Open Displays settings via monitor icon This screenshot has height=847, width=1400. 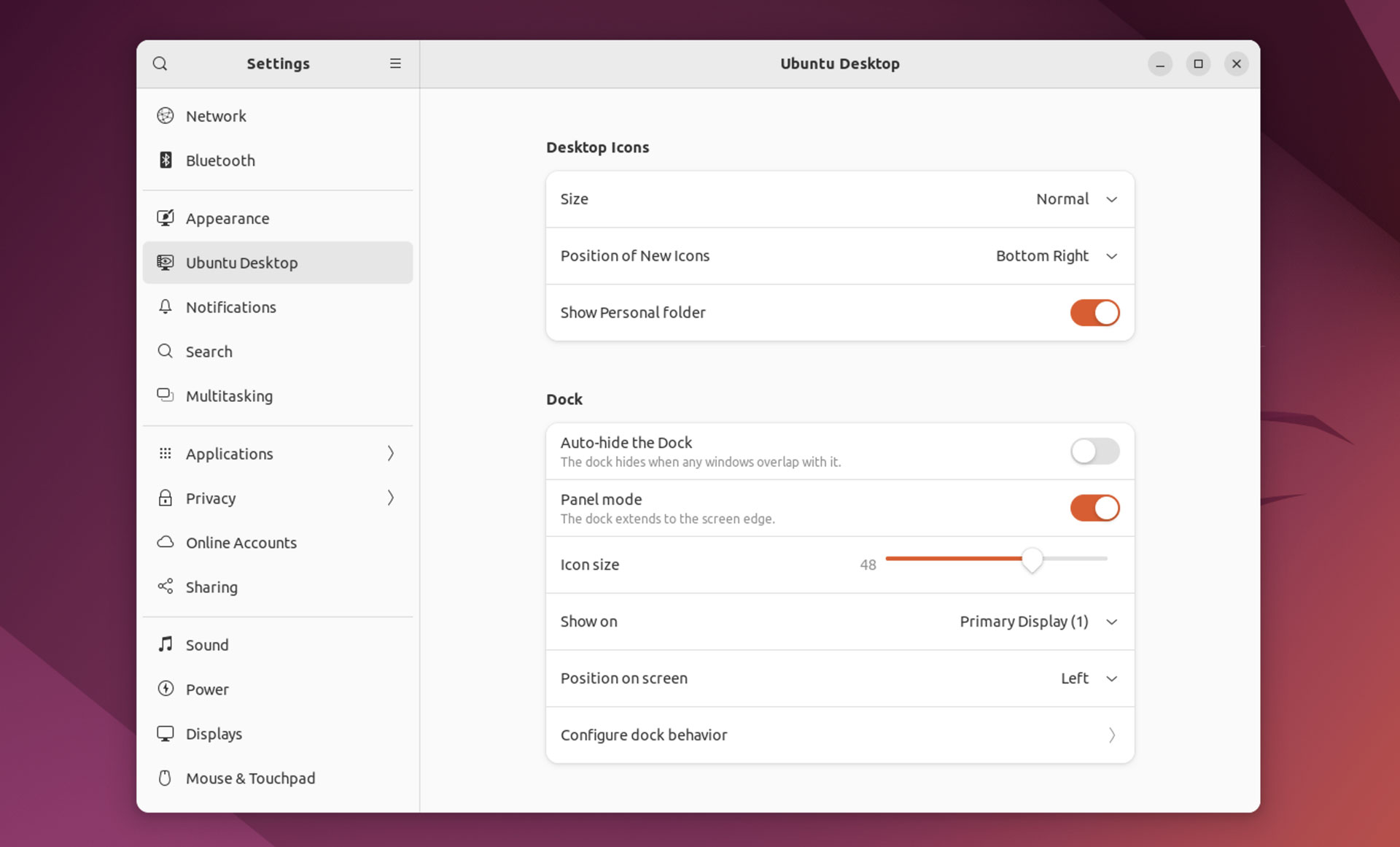pos(166,733)
